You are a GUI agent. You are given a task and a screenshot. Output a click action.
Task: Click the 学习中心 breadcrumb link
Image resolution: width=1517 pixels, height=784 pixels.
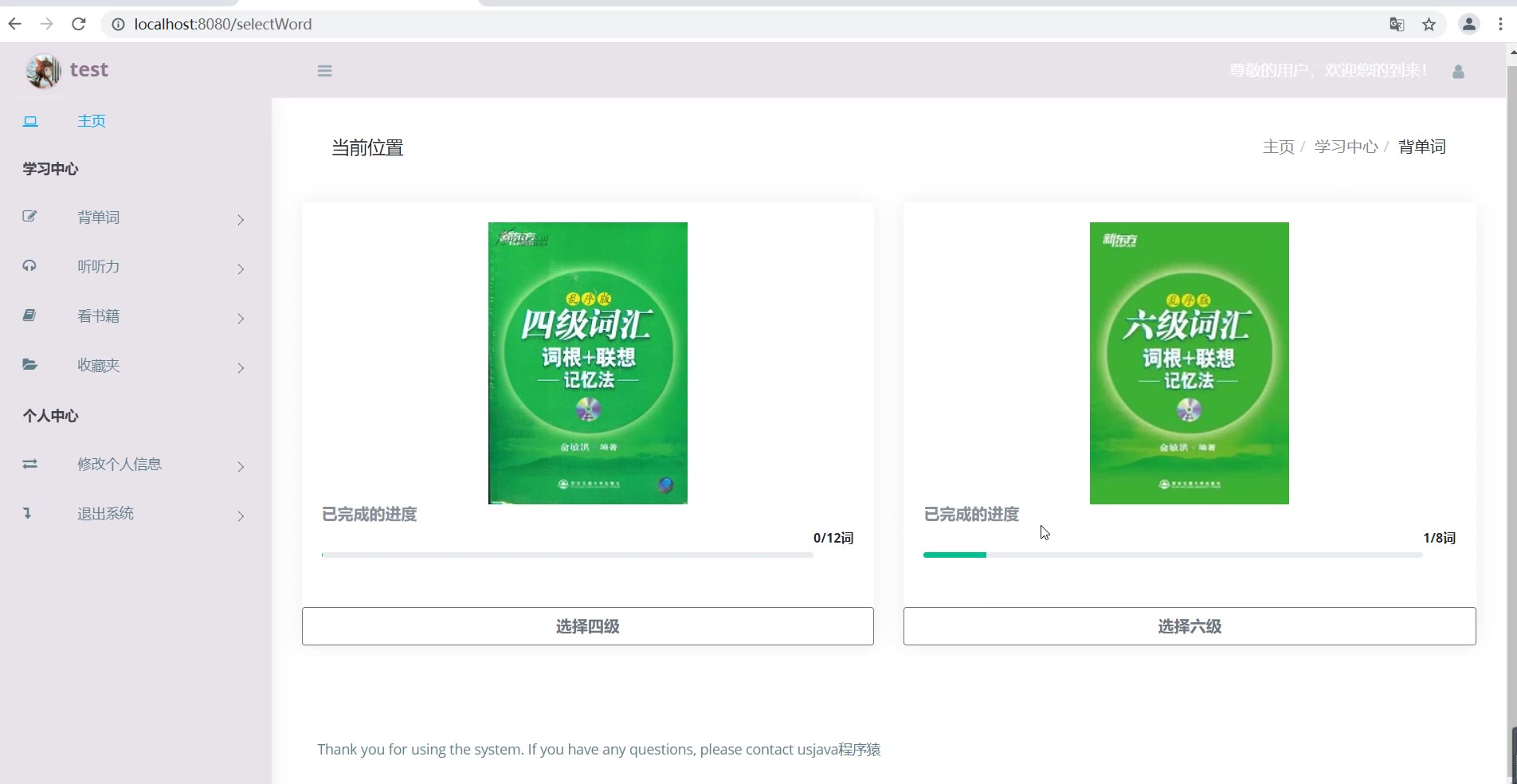point(1346,147)
